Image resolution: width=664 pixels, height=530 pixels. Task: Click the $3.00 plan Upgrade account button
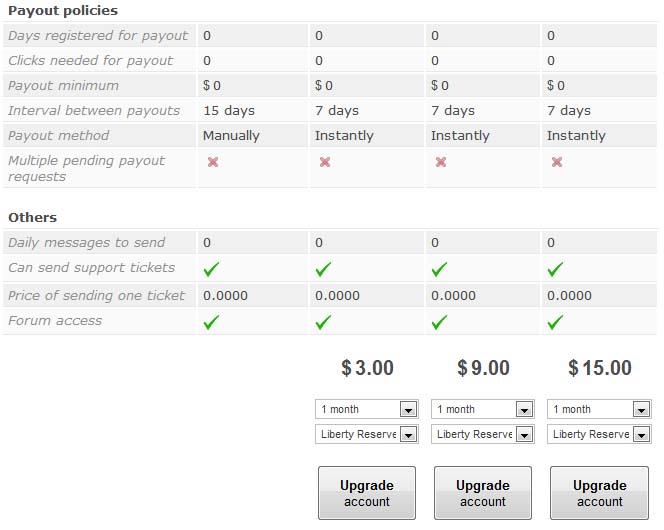click(367, 493)
